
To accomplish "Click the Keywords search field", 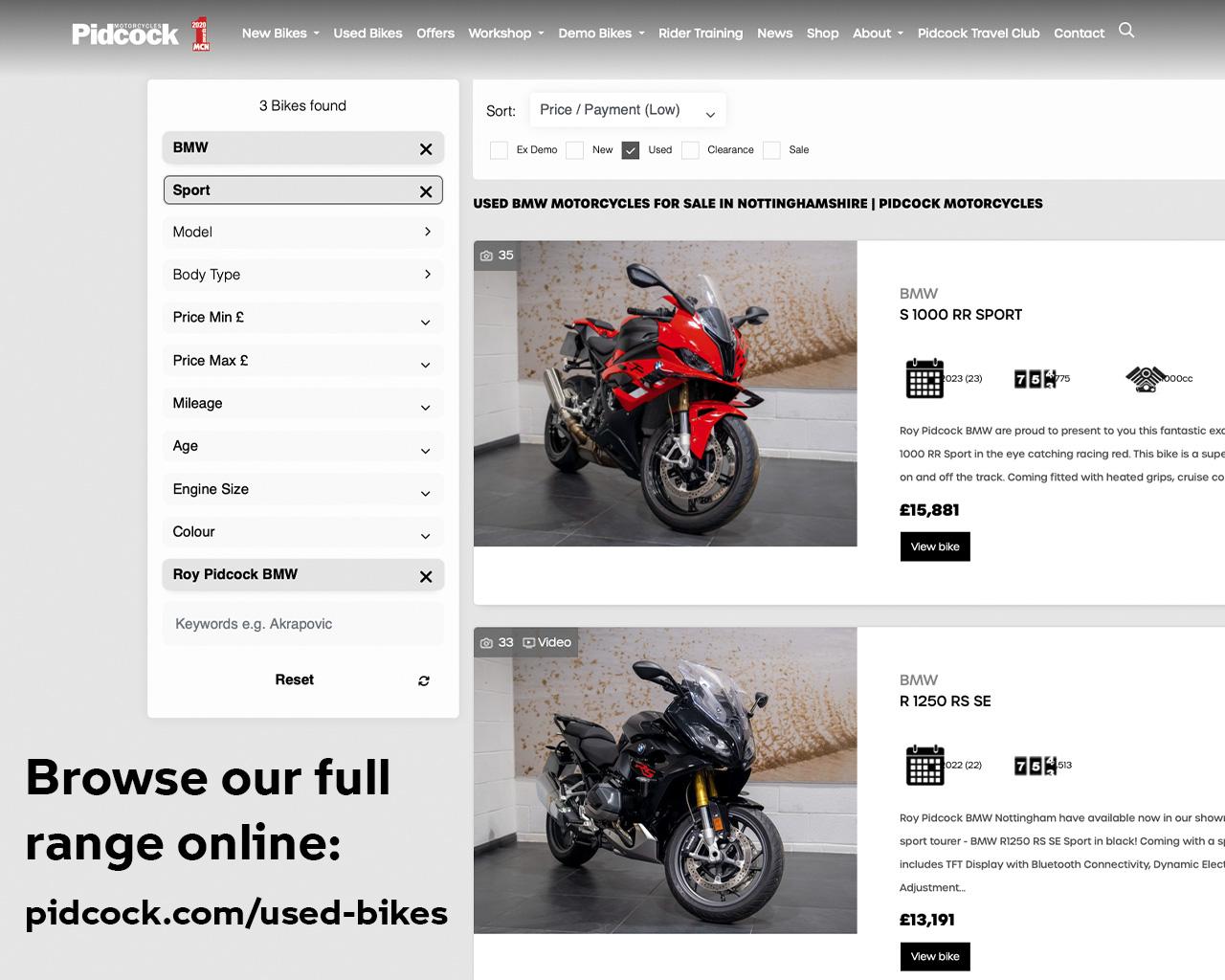I will 303,624.
